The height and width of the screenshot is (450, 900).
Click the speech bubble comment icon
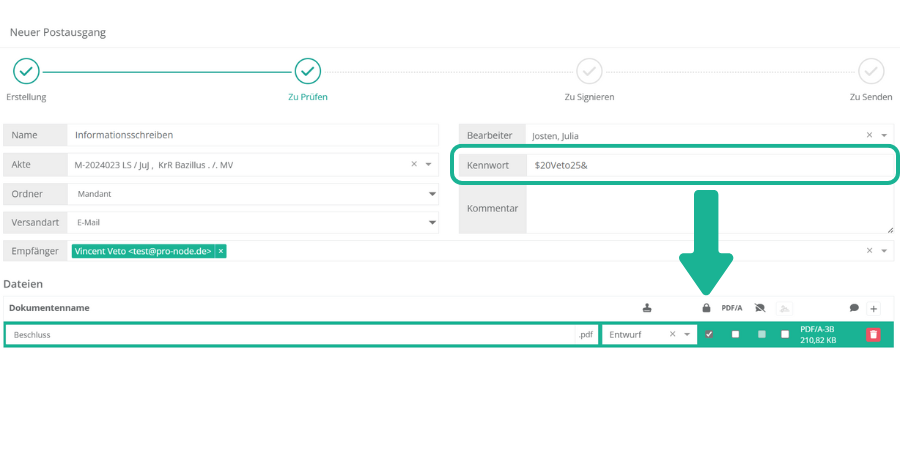(x=854, y=309)
